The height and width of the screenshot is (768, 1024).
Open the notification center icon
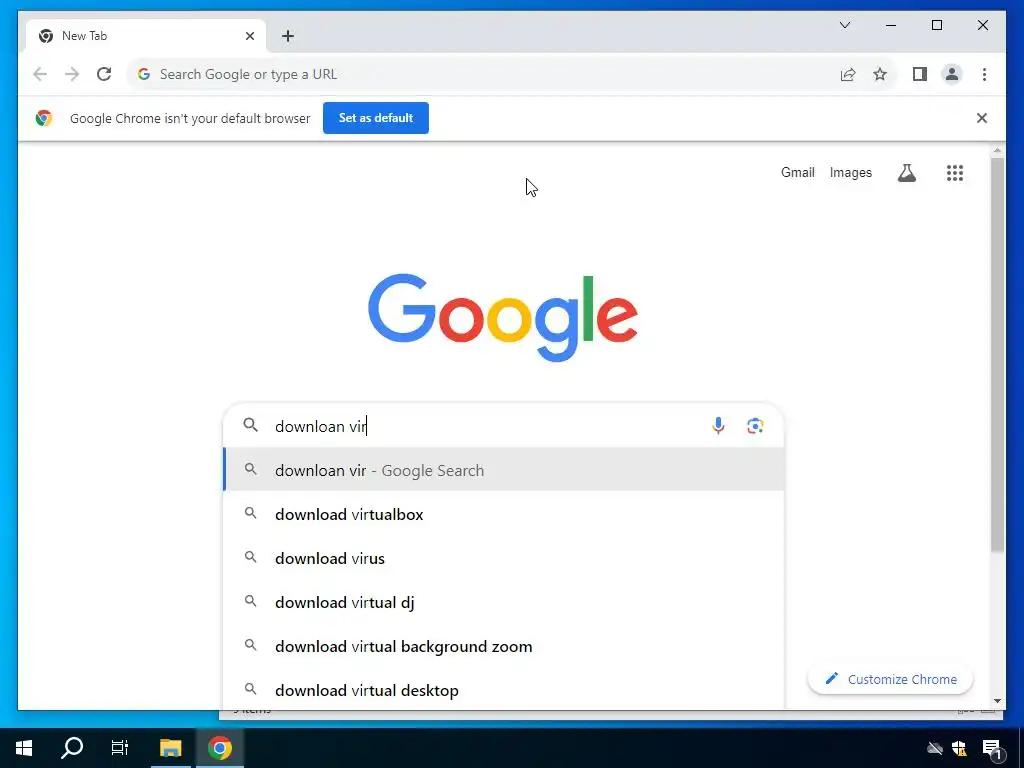point(992,748)
